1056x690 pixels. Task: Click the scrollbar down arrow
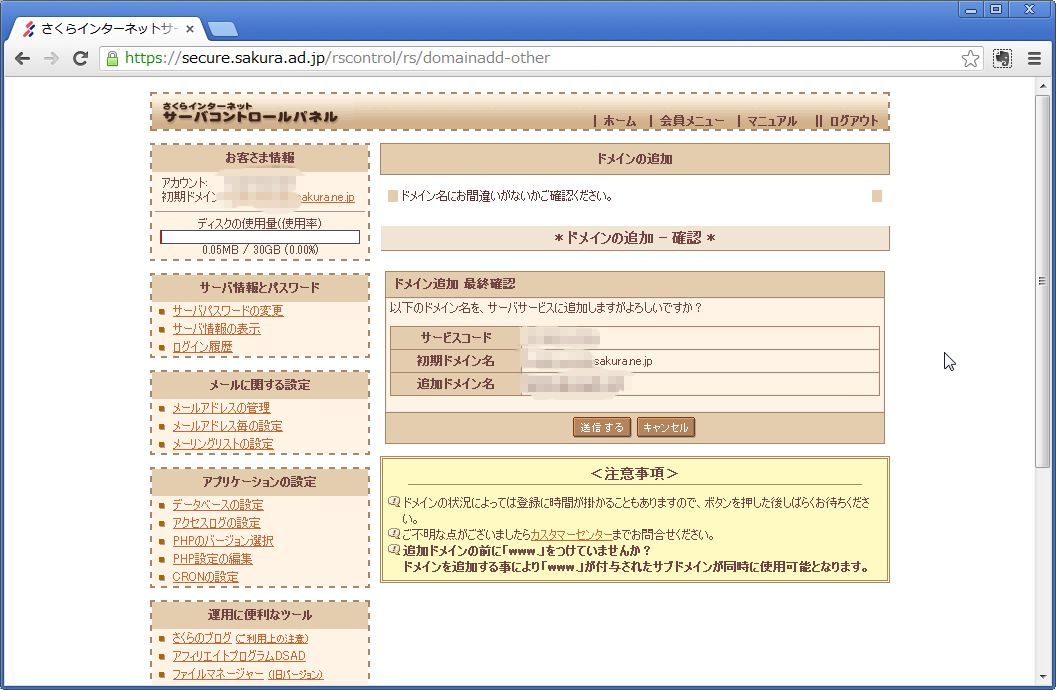1041,677
